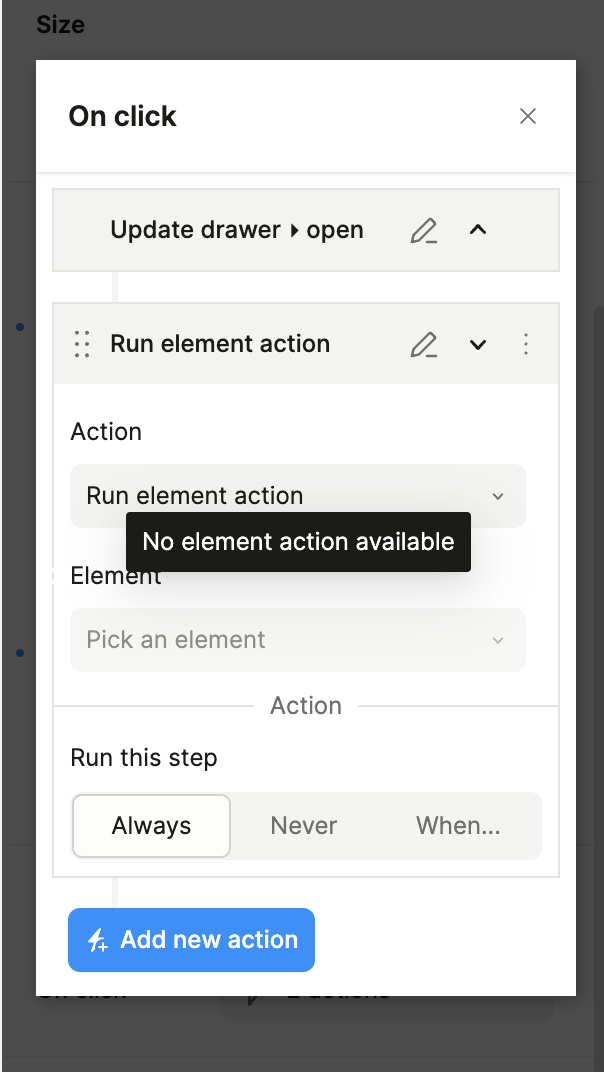Set Run this step to Always
The image size is (604, 1072).
pyautogui.click(x=151, y=826)
